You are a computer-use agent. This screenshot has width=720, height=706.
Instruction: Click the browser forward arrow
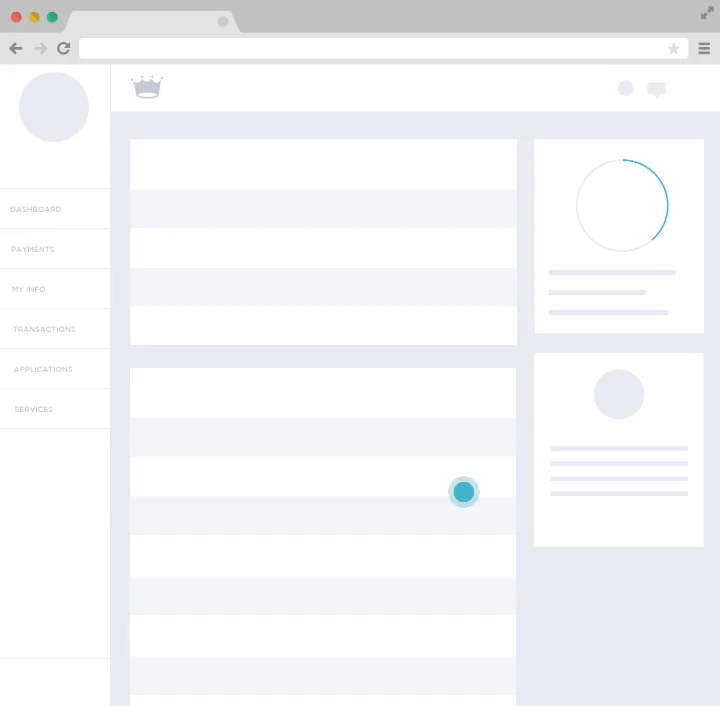(x=40, y=48)
